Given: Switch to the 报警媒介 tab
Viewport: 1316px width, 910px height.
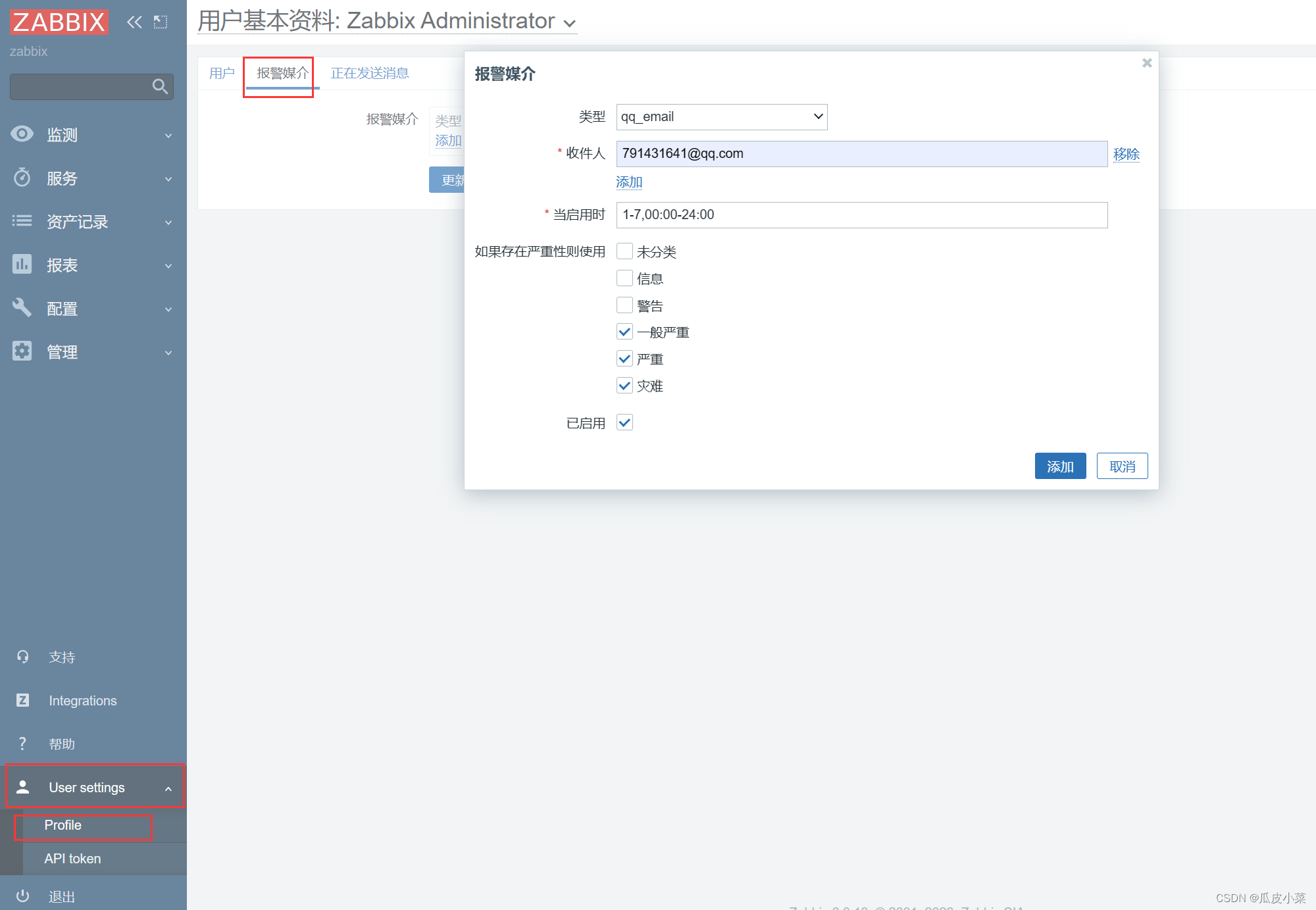Looking at the screenshot, I should pyautogui.click(x=282, y=73).
